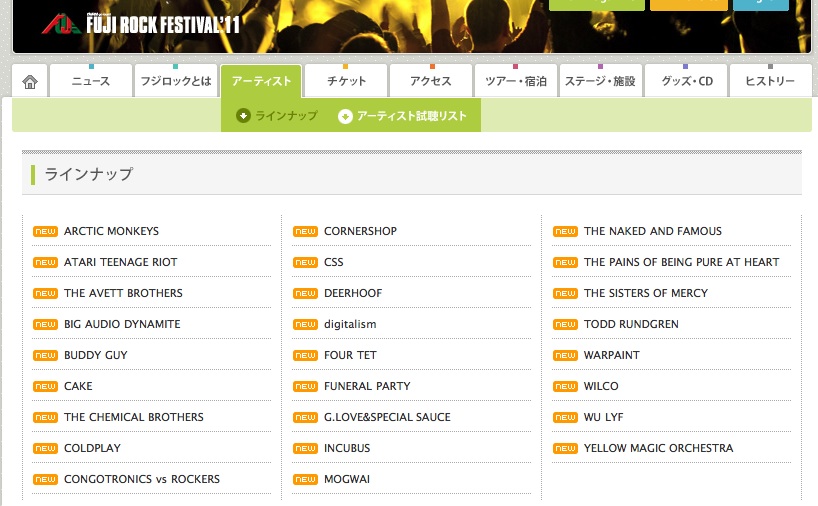Open the フジロックとは tab
Image resolution: width=818 pixels, height=506 pixels.
point(176,81)
